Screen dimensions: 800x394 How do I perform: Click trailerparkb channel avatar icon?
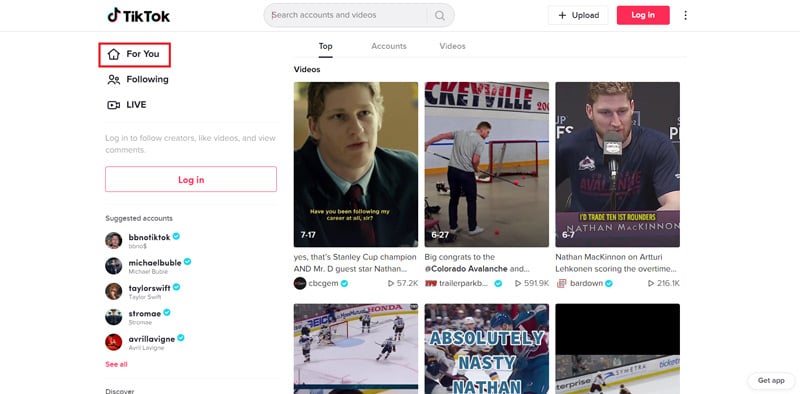431,283
